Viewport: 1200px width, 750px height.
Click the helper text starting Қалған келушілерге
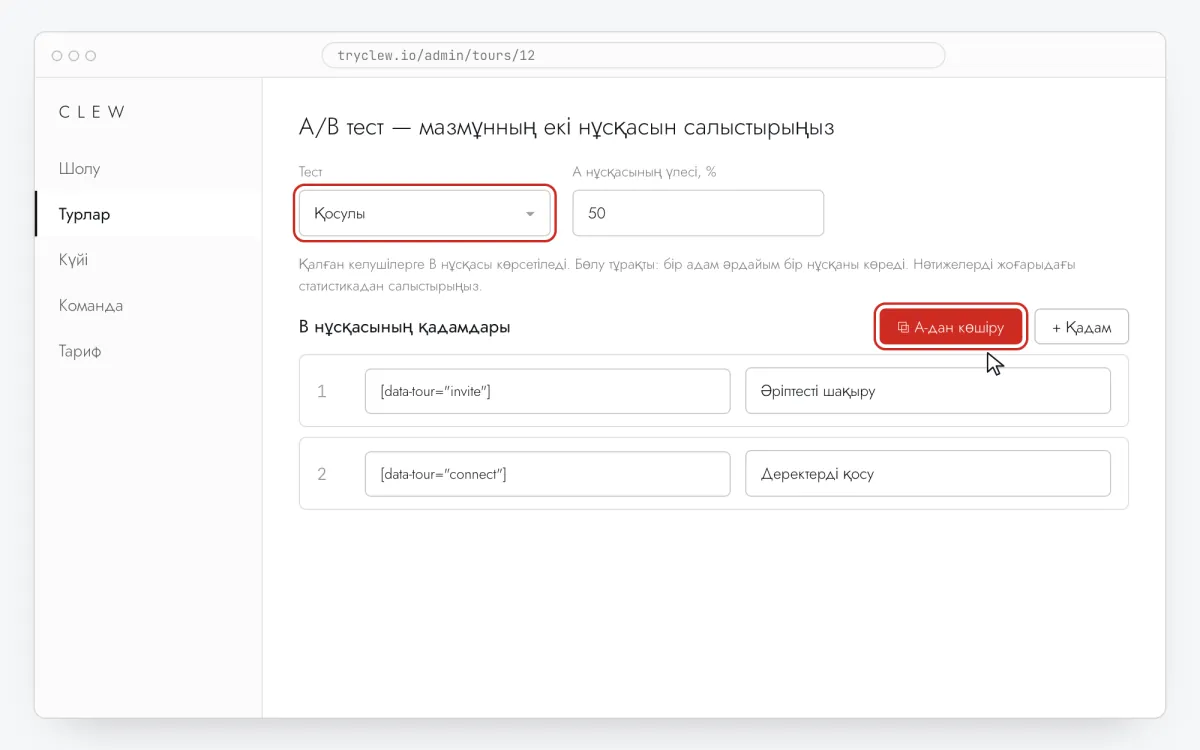coord(687,275)
